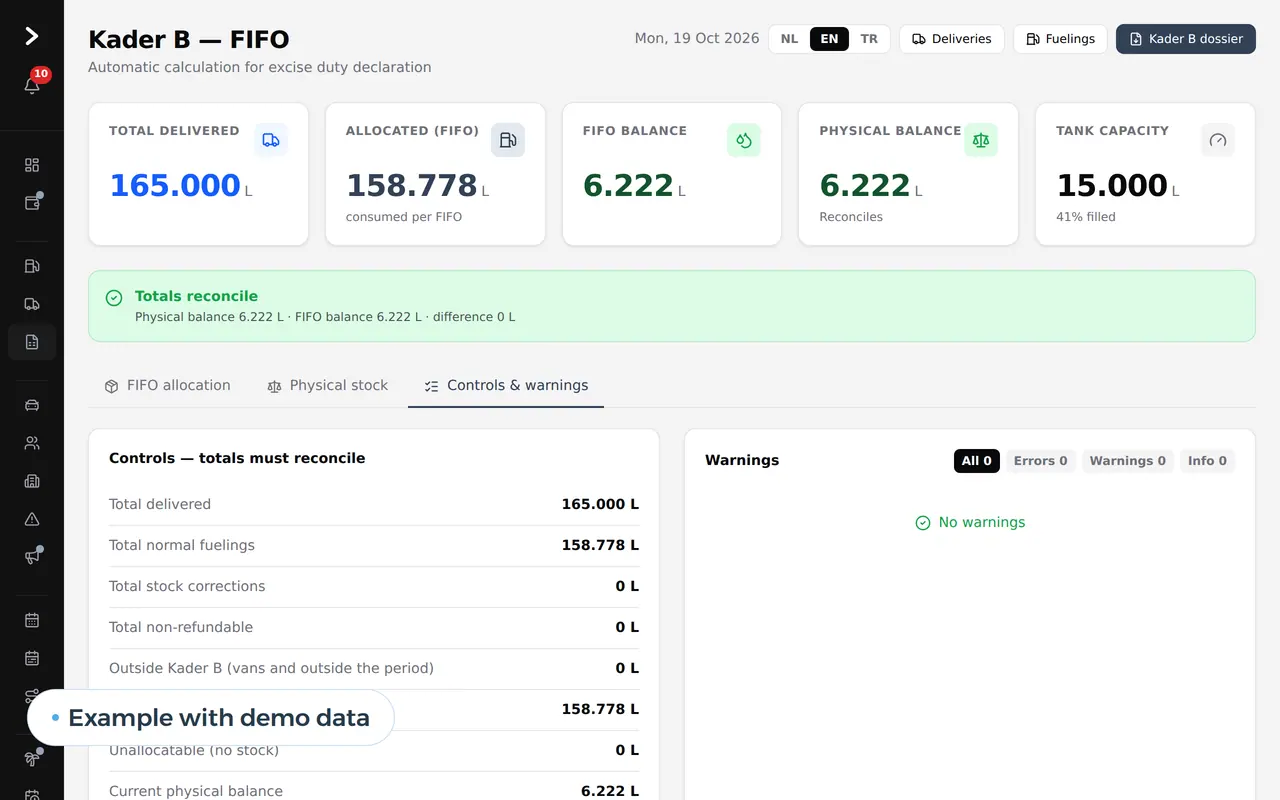Switch to Physical stock tab
The width and height of the screenshot is (1280, 800).
coord(328,386)
